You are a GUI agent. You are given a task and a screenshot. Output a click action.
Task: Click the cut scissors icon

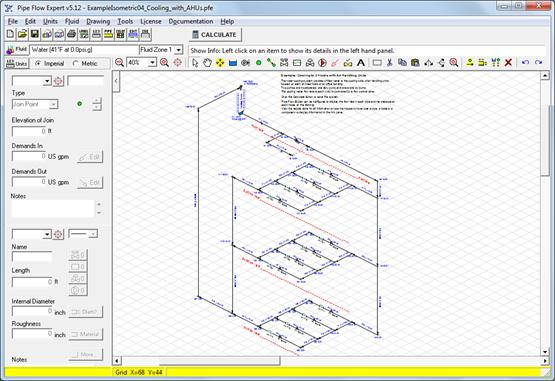pyautogui.click(x=389, y=63)
